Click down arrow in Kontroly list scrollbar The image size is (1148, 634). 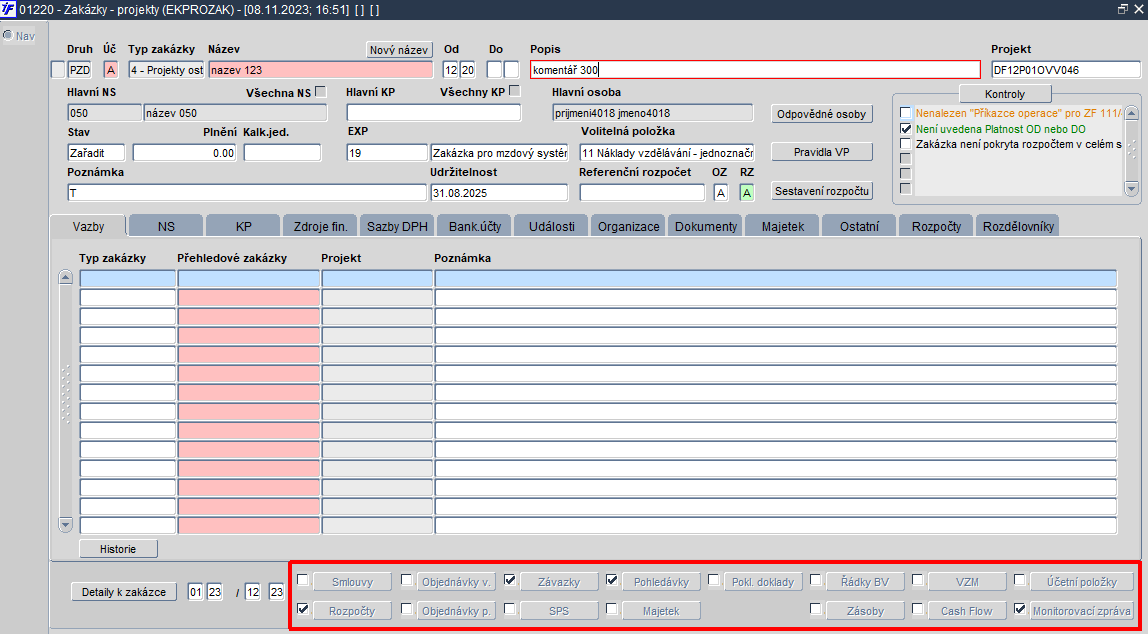coord(1132,188)
